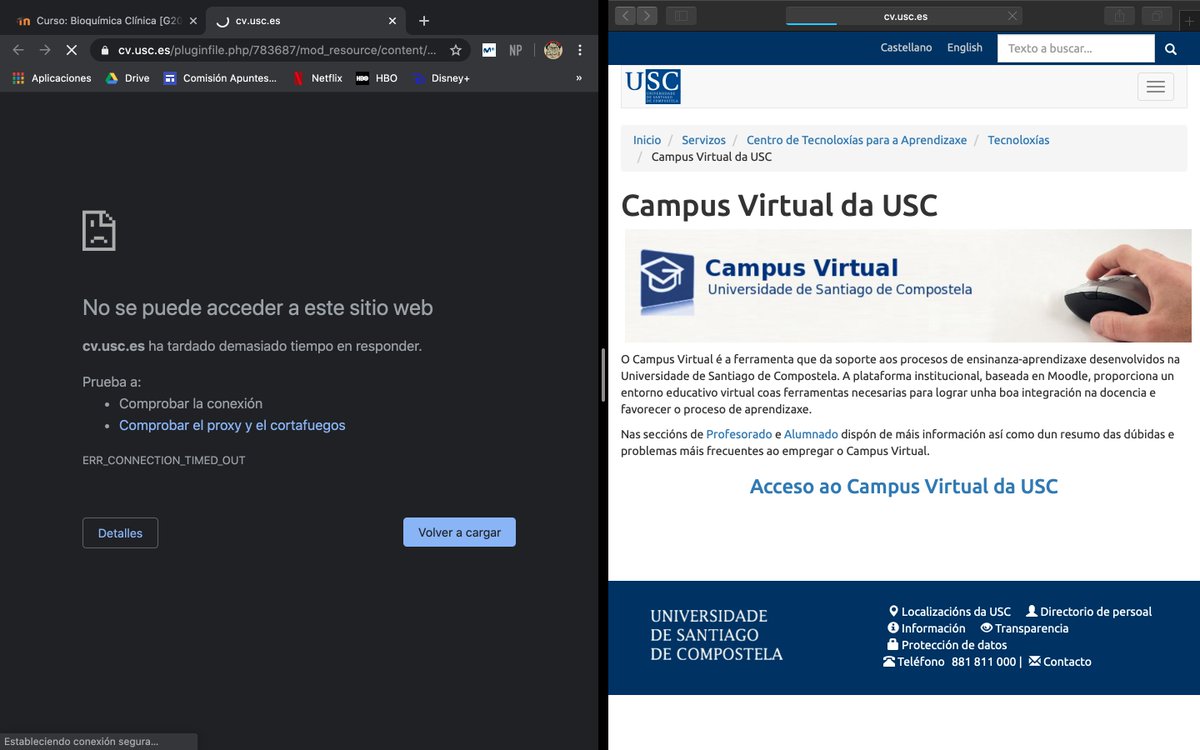This screenshot has width=1200, height=750.
Task: Open a new tab in Chrome
Action: point(424,20)
